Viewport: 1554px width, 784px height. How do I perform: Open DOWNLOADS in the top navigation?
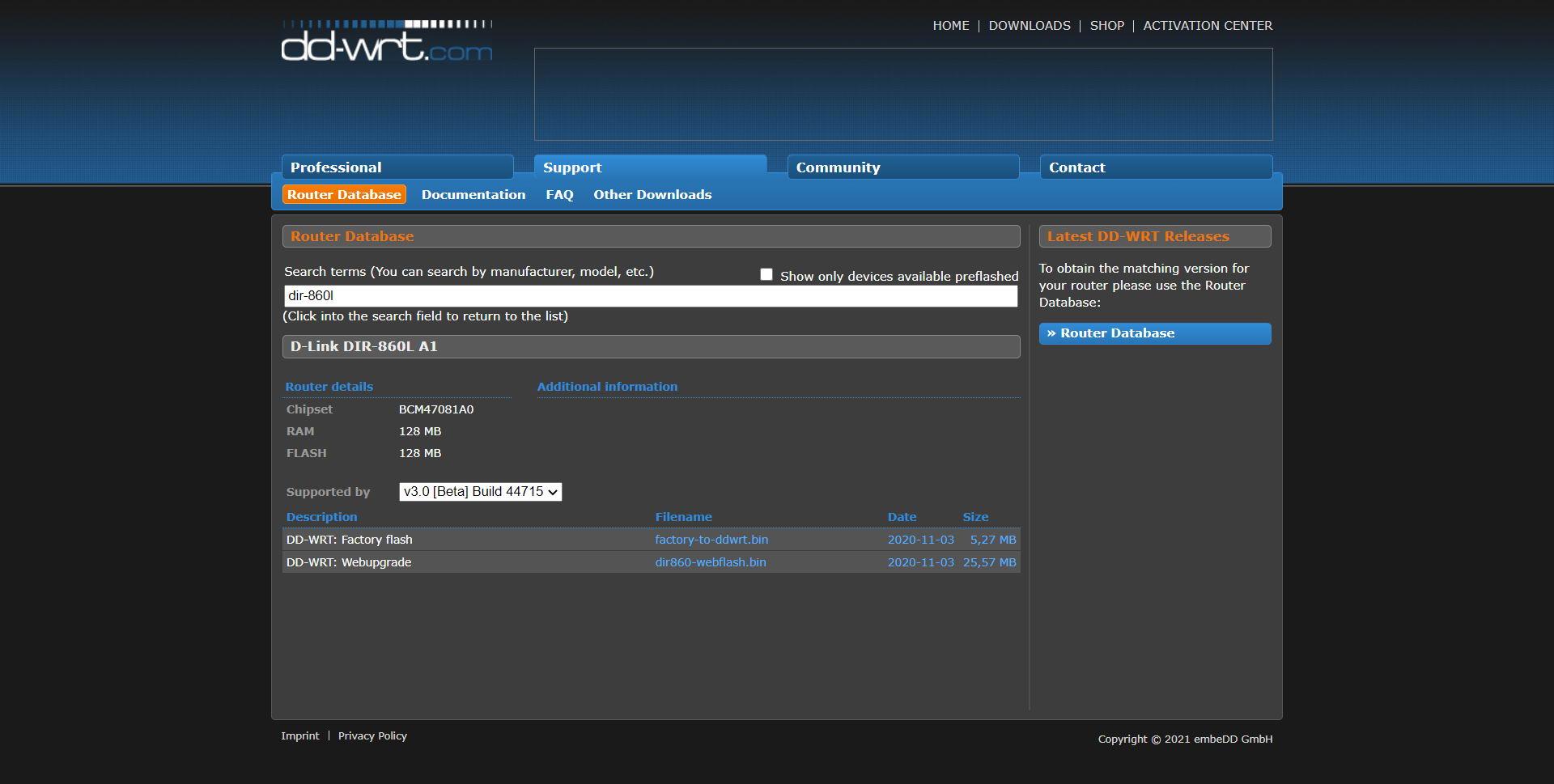(x=1030, y=26)
